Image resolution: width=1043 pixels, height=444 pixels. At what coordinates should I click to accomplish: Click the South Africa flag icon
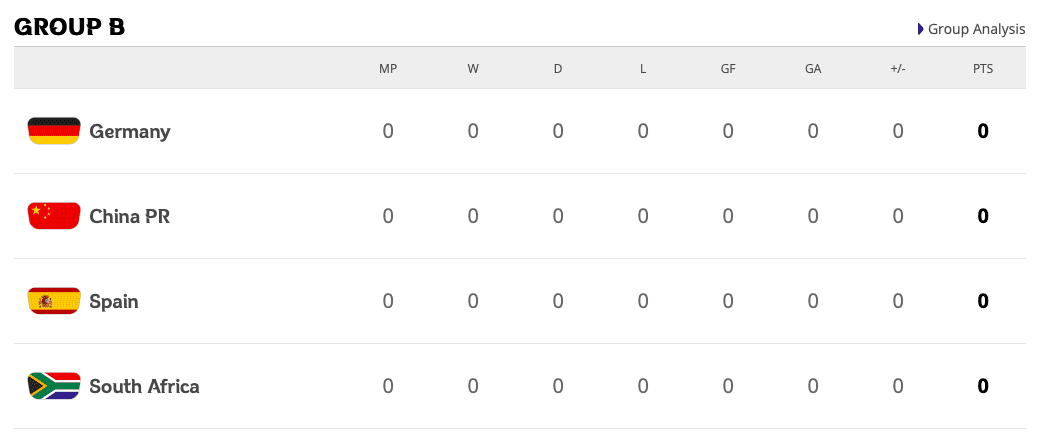tap(54, 386)
